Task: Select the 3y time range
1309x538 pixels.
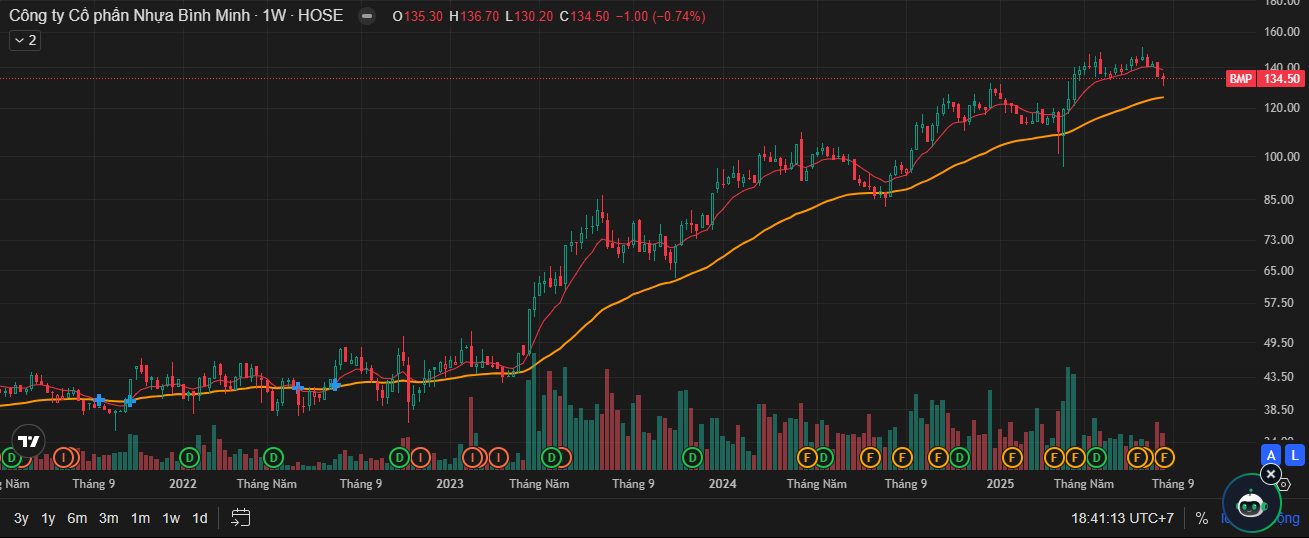Action: (21, 518)
